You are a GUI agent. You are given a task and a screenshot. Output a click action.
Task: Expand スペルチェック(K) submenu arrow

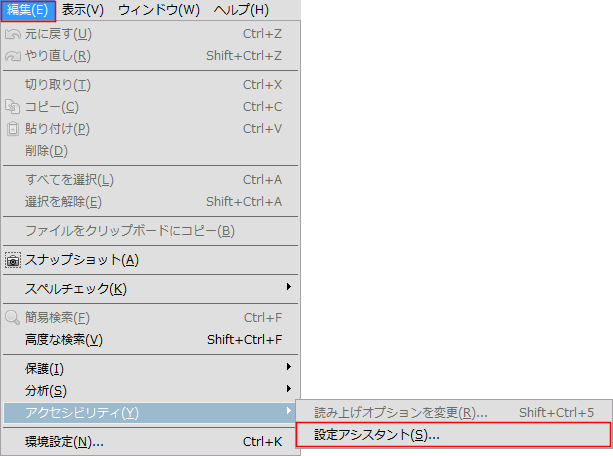pos(289,287)
